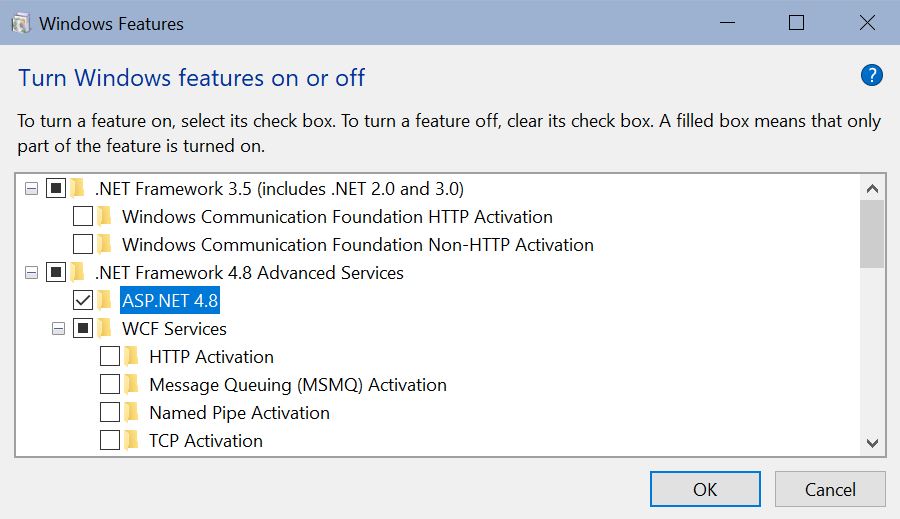The width and height of the screenshot is (900, 519).
Task: Collapse the .NET Framework 3.5 tree node
Action: point(32,188)
